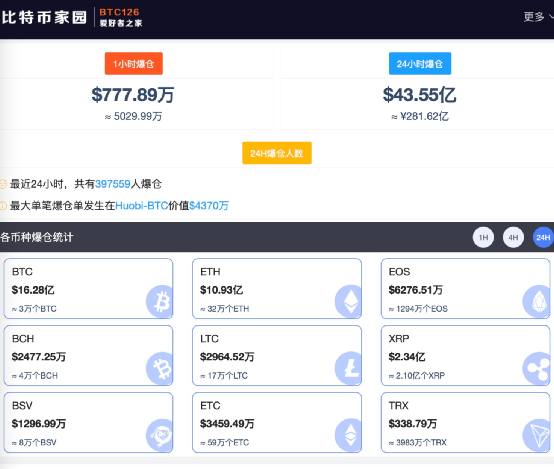Click the TRX $338.79万 amount
Screen dimensions: 554x469
coord(413,424)
